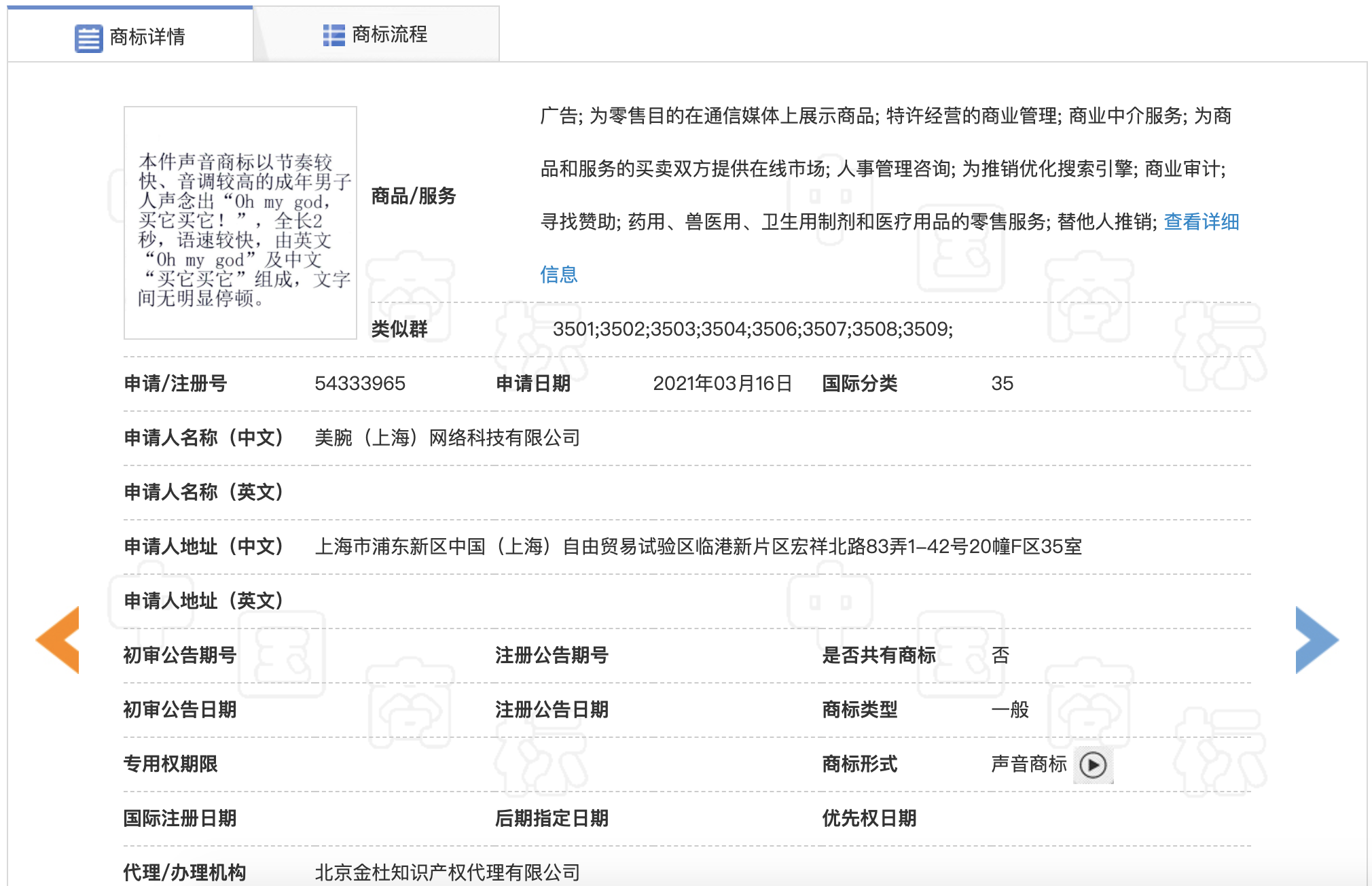Screen dimensions: 1372x886
Task: Play the sound trademark audio
Action: click(1093, 765)
